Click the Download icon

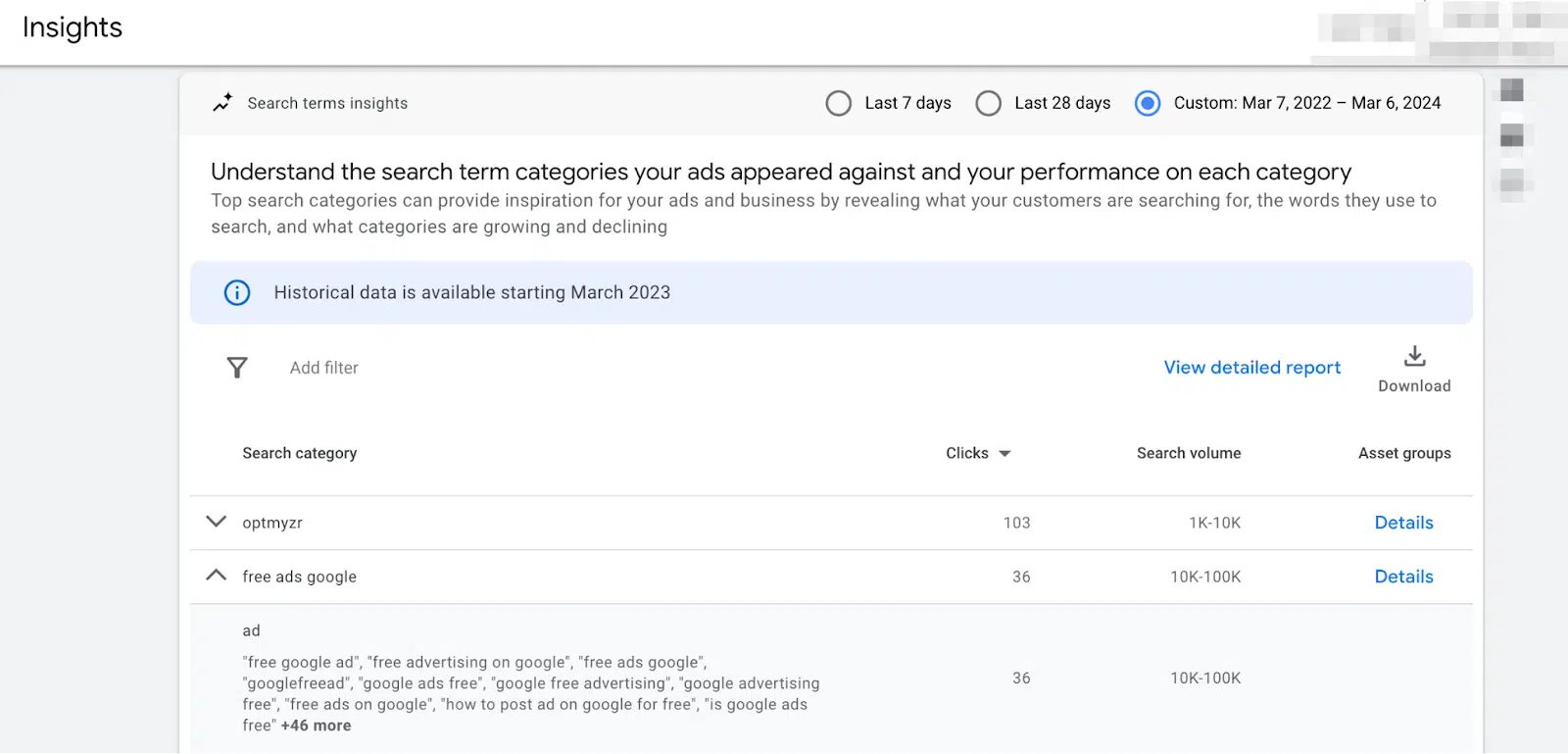click(1414, 356)
